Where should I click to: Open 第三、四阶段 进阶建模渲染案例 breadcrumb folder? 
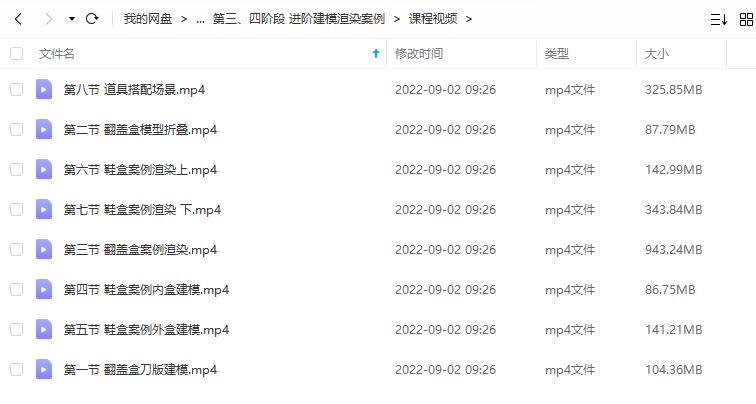(298, 19)
